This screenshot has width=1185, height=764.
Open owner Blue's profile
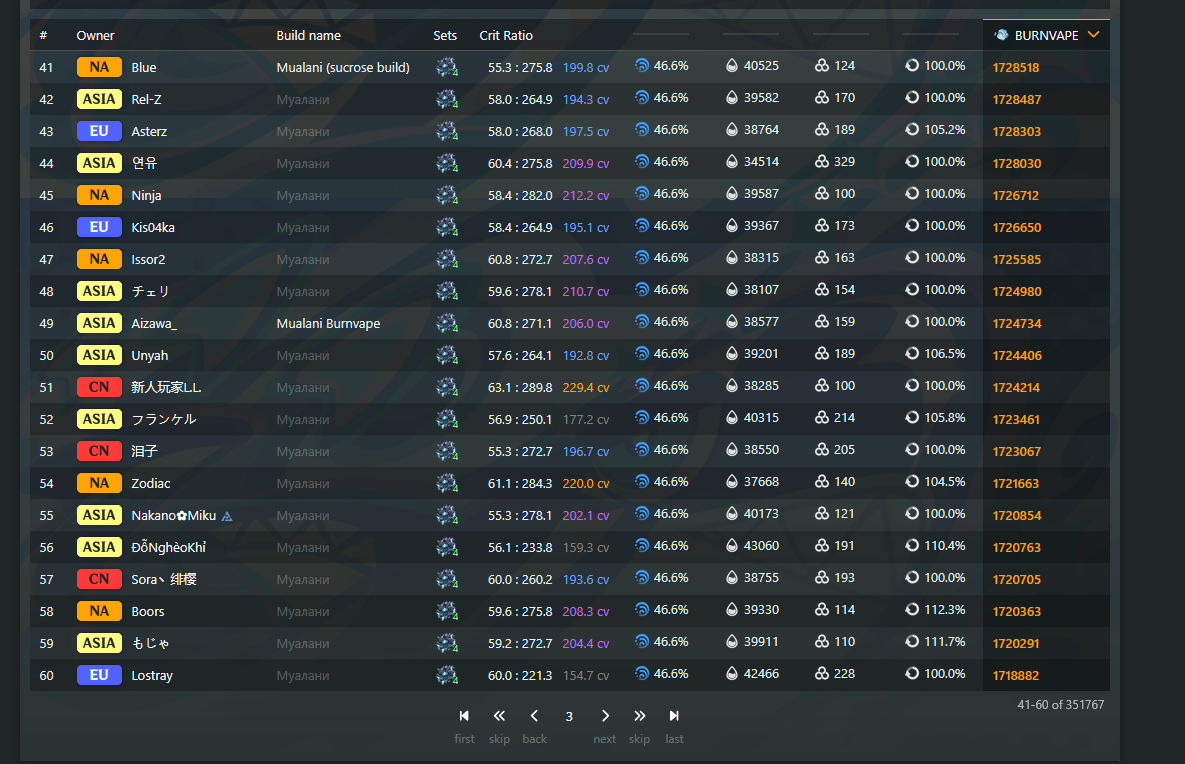(x=144, y=67)
